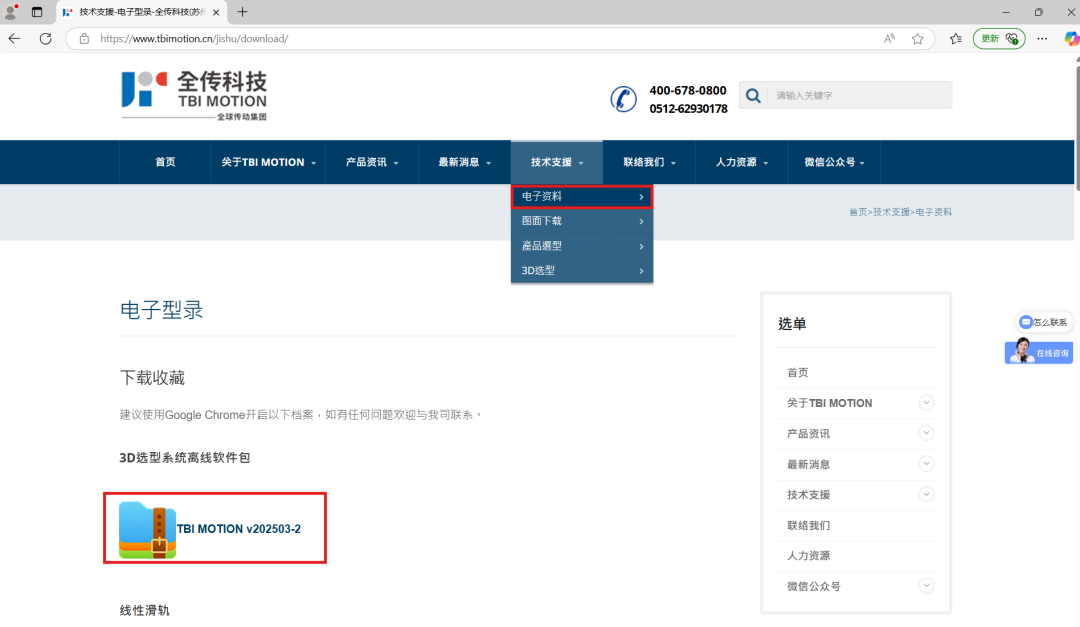The width and height of the screenshot is (1080, 627).
Task: Open 首页 in the 选单 sidebar
Action: 798,373
